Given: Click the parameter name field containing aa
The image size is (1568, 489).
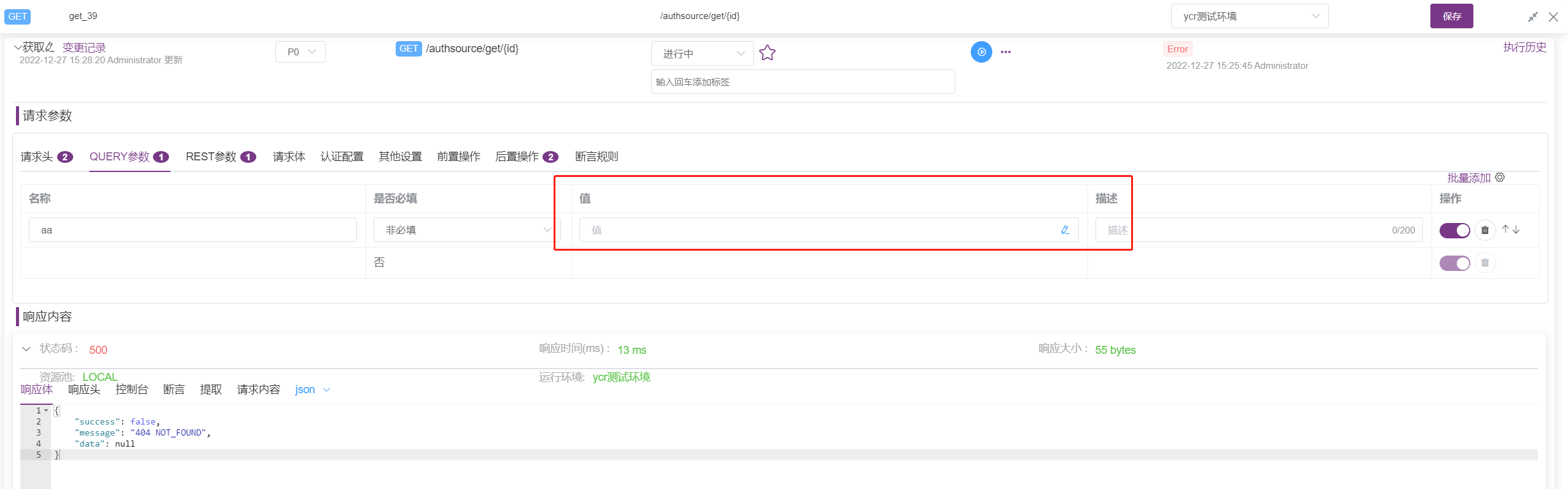Looking at the screenshot, I should pos(192,230).
